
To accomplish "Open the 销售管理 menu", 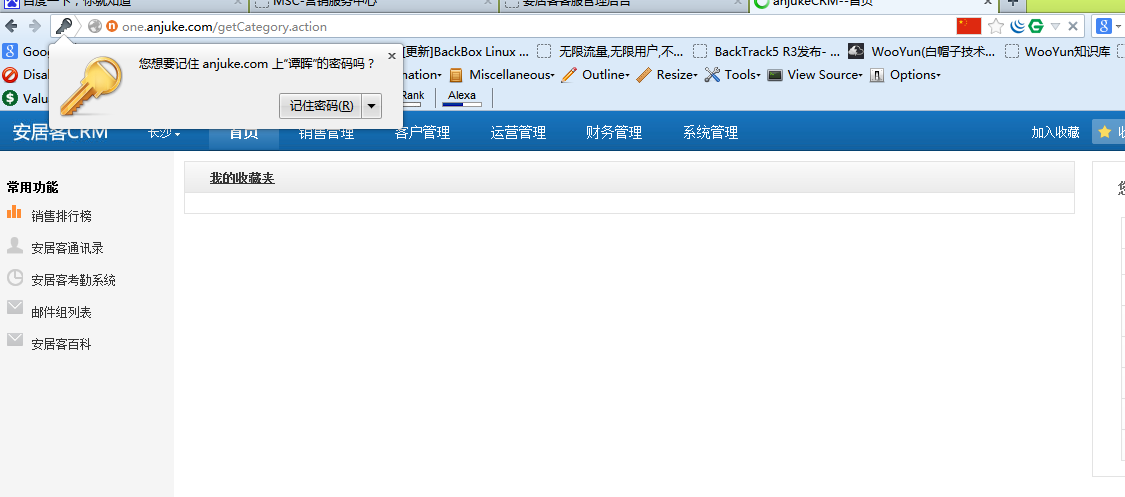I will (326, 133).
